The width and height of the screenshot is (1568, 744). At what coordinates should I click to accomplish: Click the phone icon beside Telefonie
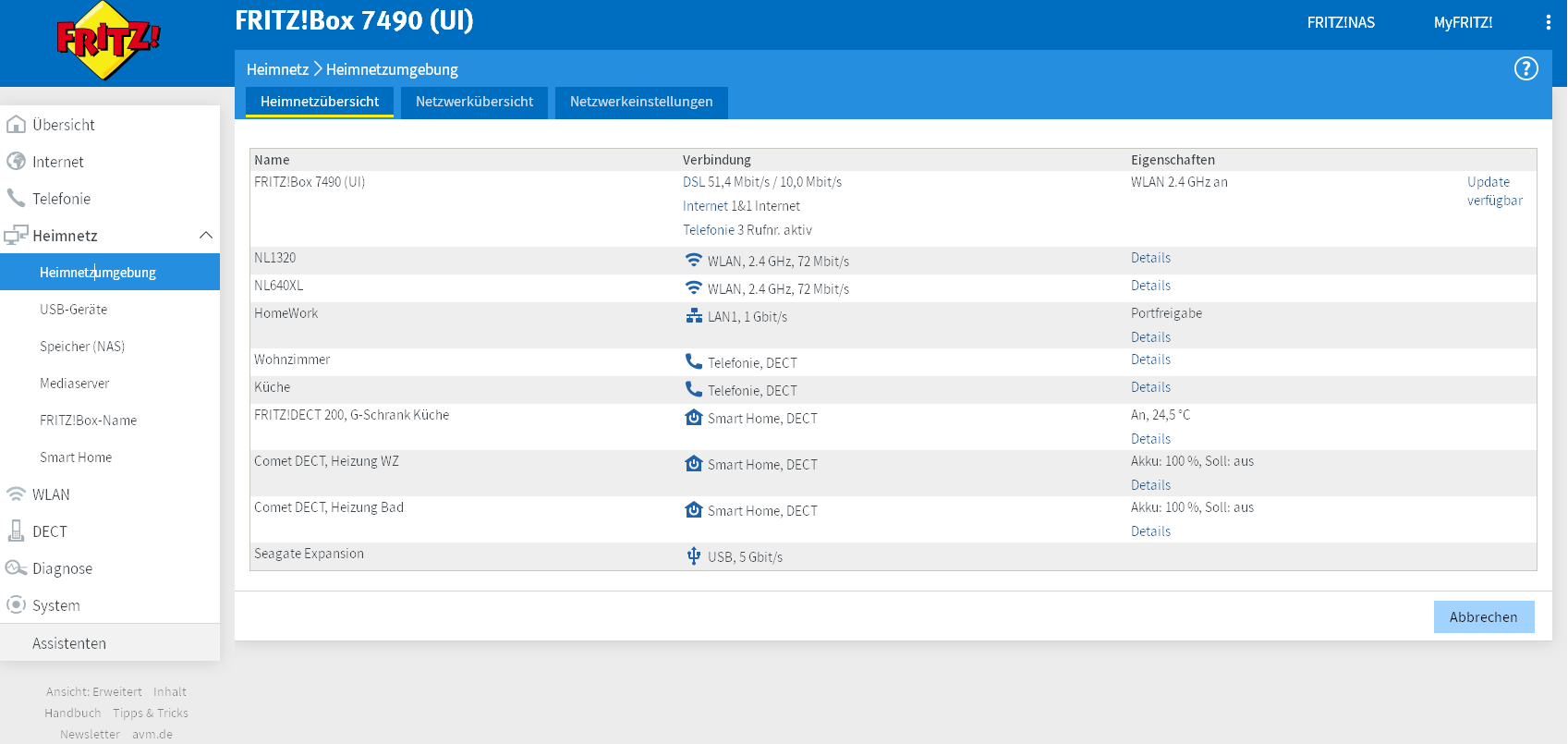click(16, 199)
